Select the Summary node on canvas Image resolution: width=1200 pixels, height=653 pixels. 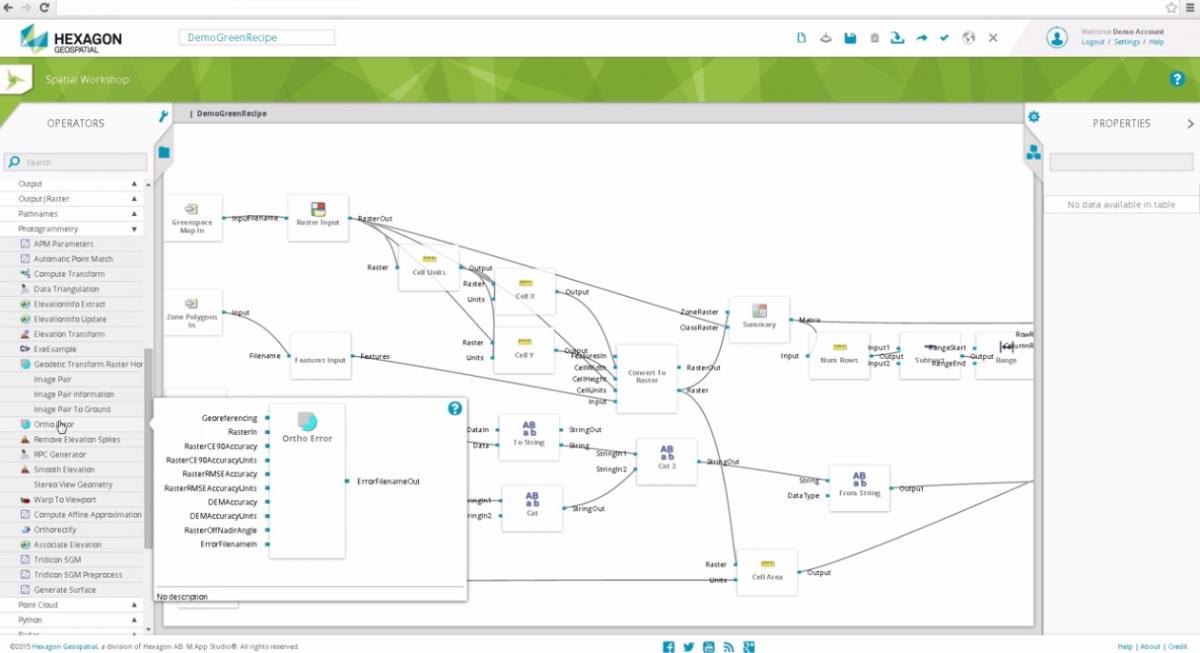pyautogui.click(x=759, y=320)
